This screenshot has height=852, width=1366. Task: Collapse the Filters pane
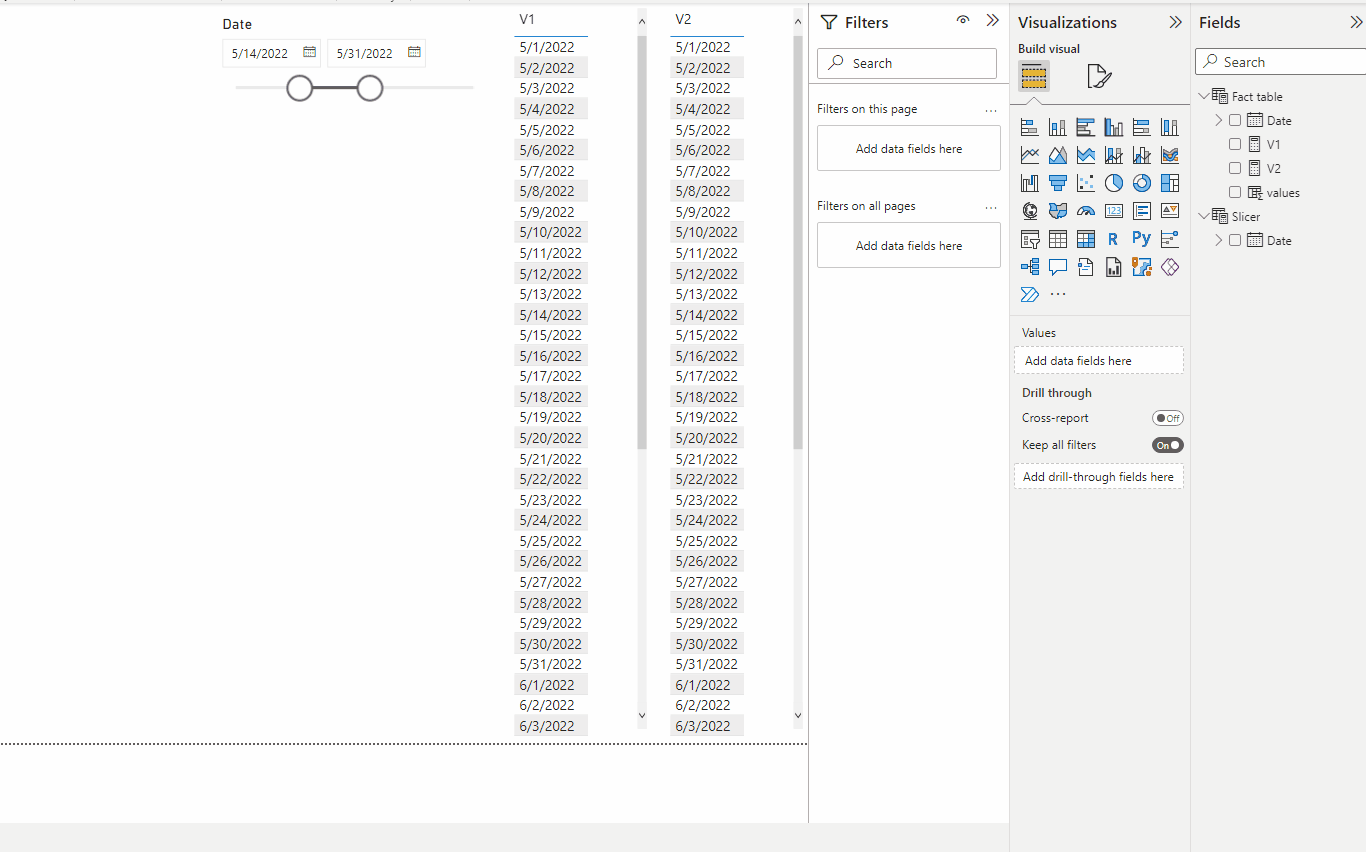(993, 21)
